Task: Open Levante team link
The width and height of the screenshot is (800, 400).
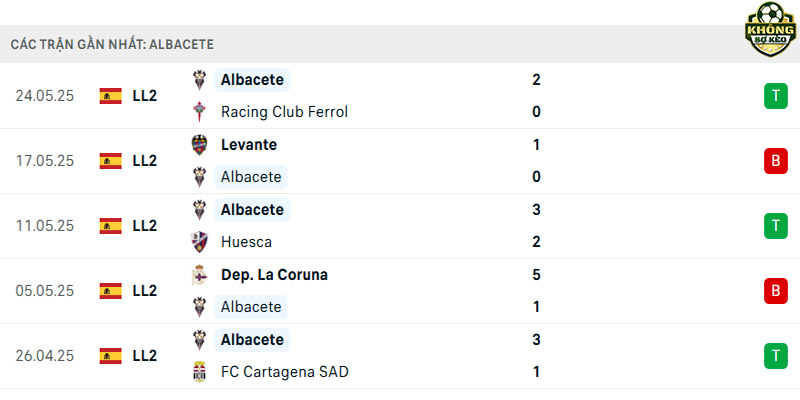Action: 249,145
